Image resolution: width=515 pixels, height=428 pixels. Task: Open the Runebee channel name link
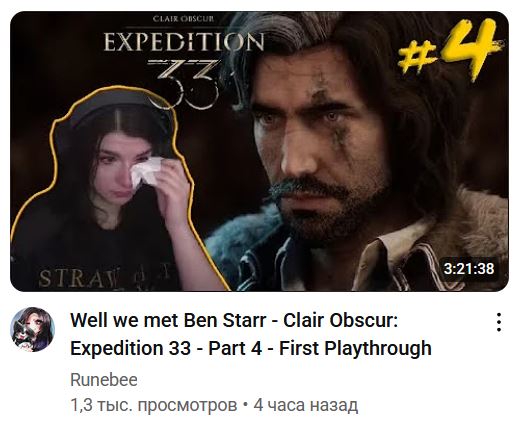(x=104, y=380)
